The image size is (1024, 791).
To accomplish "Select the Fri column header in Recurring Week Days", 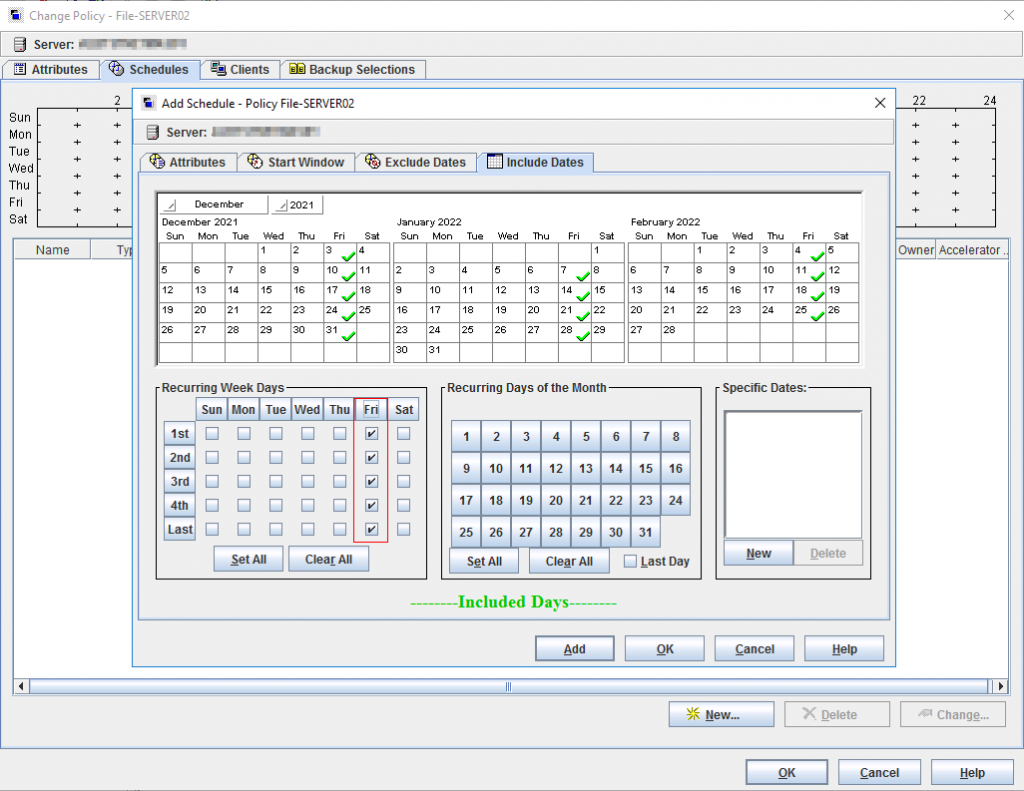I will click(371, 409).
